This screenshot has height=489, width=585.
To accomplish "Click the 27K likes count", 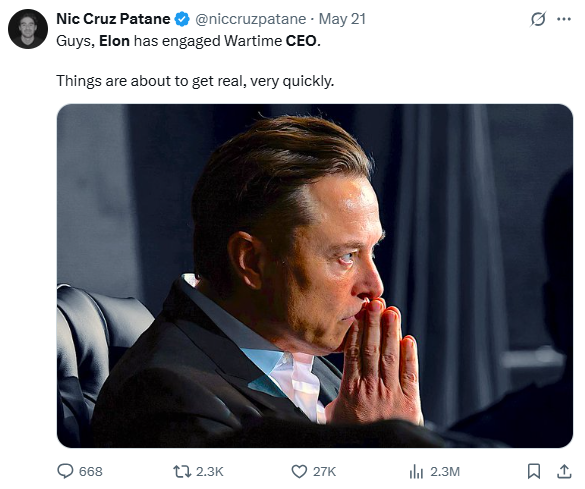I will (x=325, y=471).
